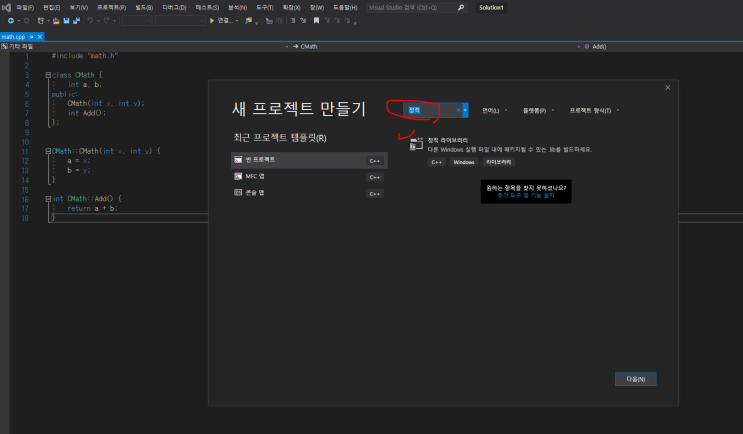Click the static library template icon
Viewport: 743px width, 434px height.
coord(416,144)
